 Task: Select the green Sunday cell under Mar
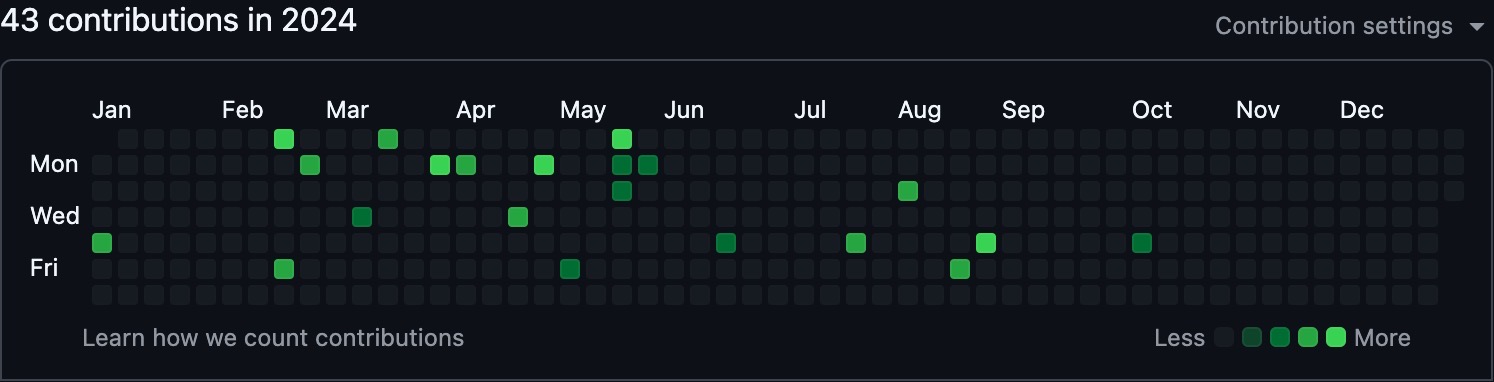[x=388, y=139]
